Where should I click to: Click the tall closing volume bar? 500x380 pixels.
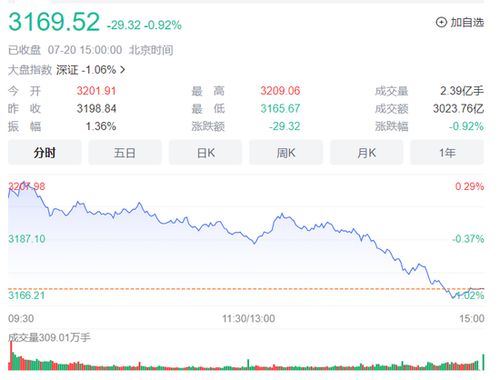point(483,362)
